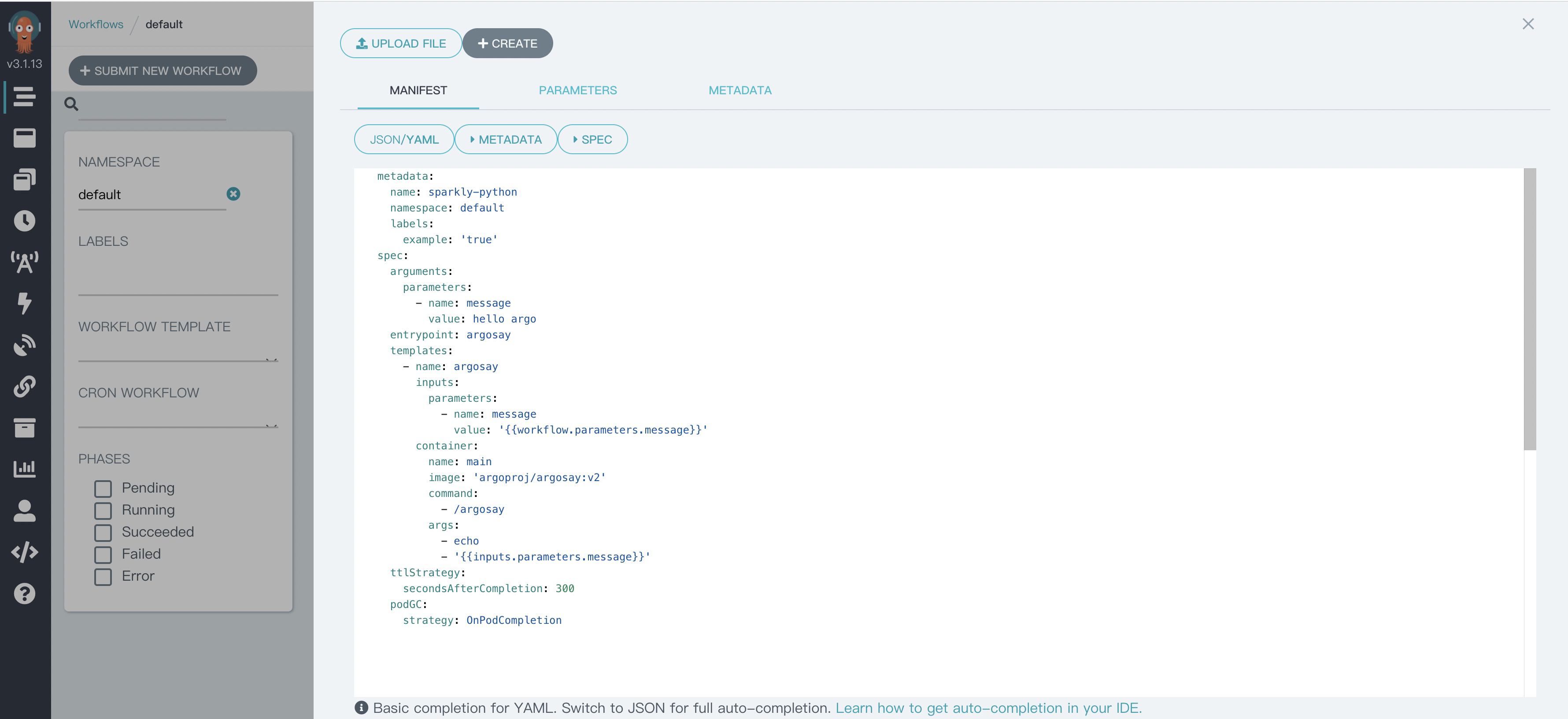Viewport: 1568px width, 719px height.
Task: Open Reports bar chart icon
Action: 24,469
